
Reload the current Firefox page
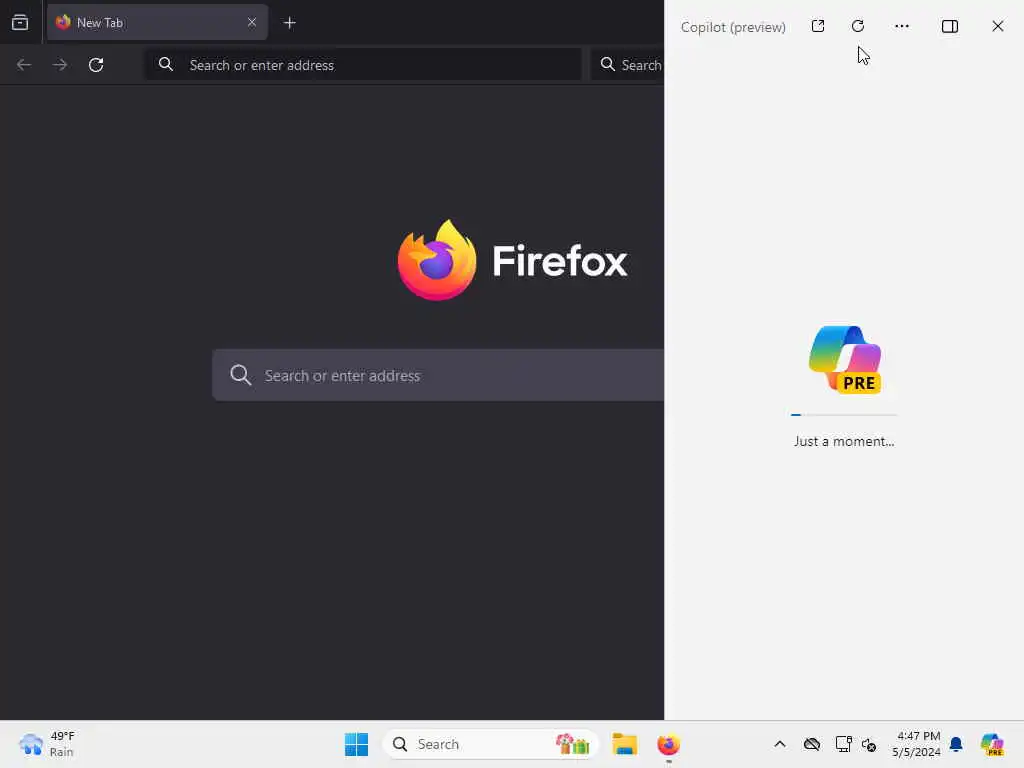tap(96, 65)
